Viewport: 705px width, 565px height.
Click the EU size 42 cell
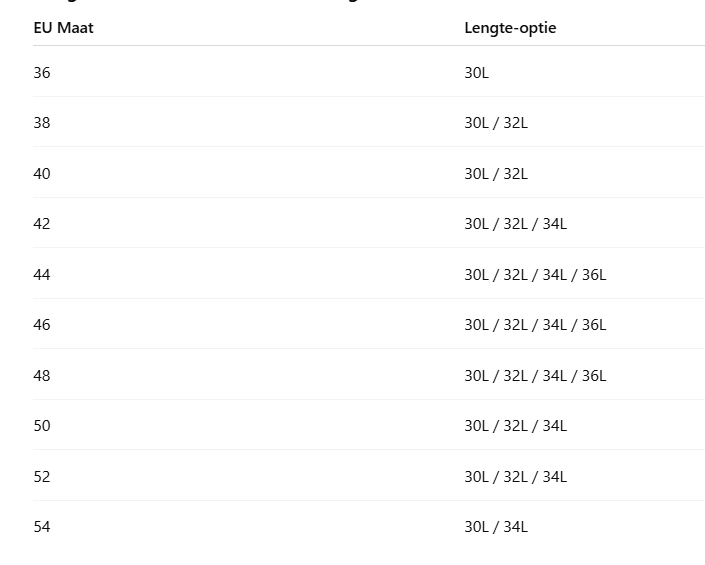pos(42,223)
